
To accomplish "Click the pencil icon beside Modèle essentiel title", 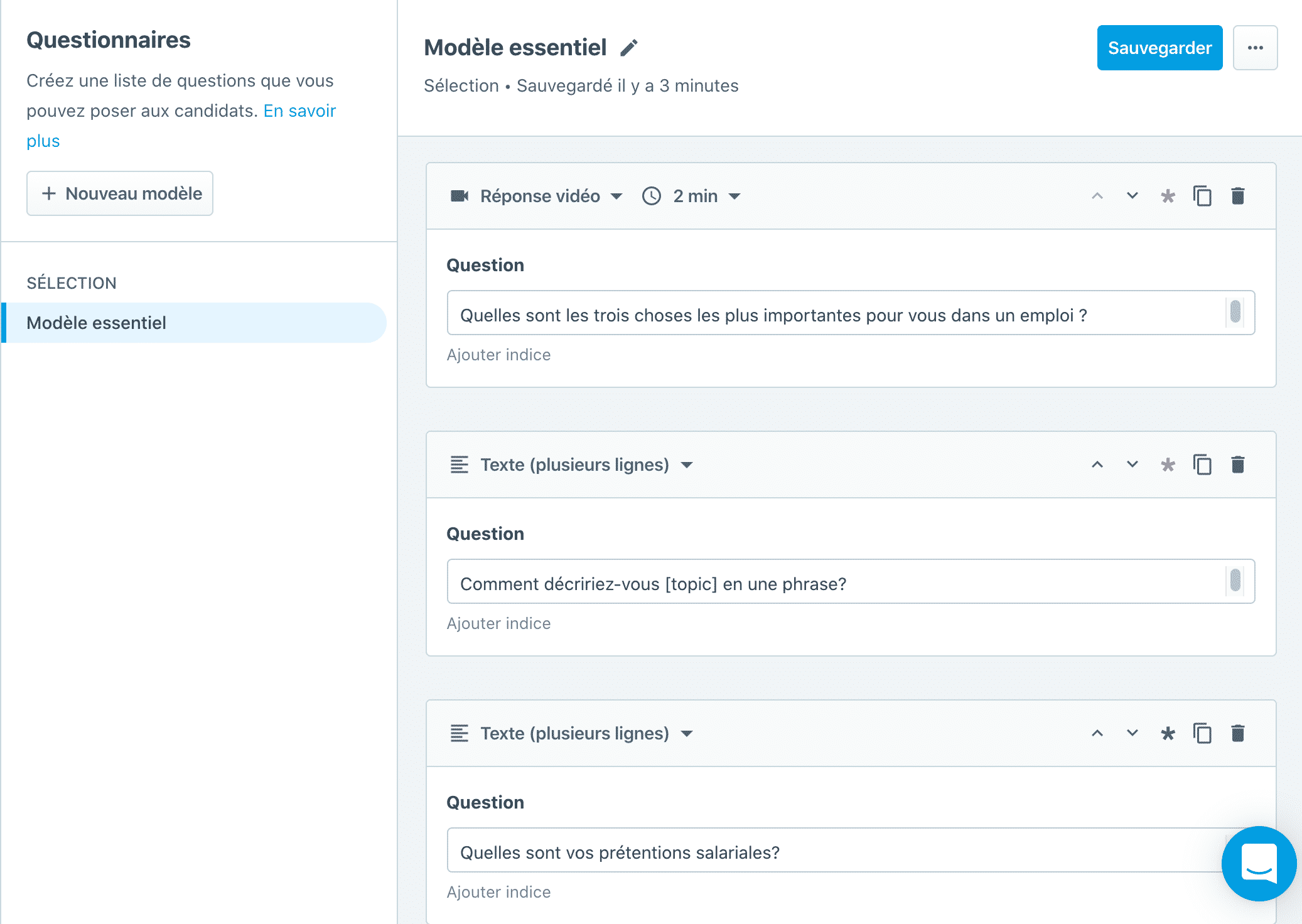I will (628, 48).
